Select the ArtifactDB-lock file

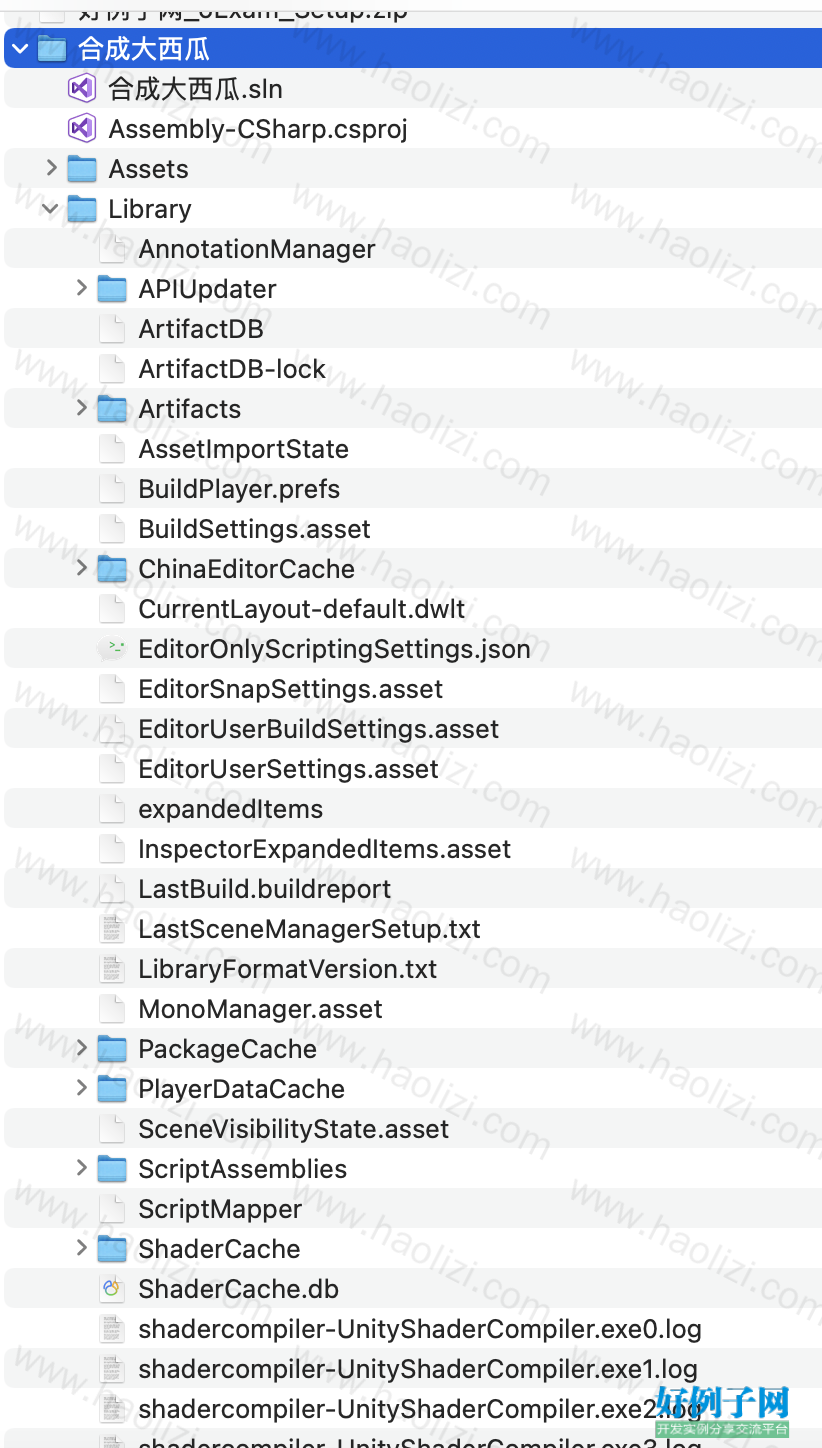232,369
